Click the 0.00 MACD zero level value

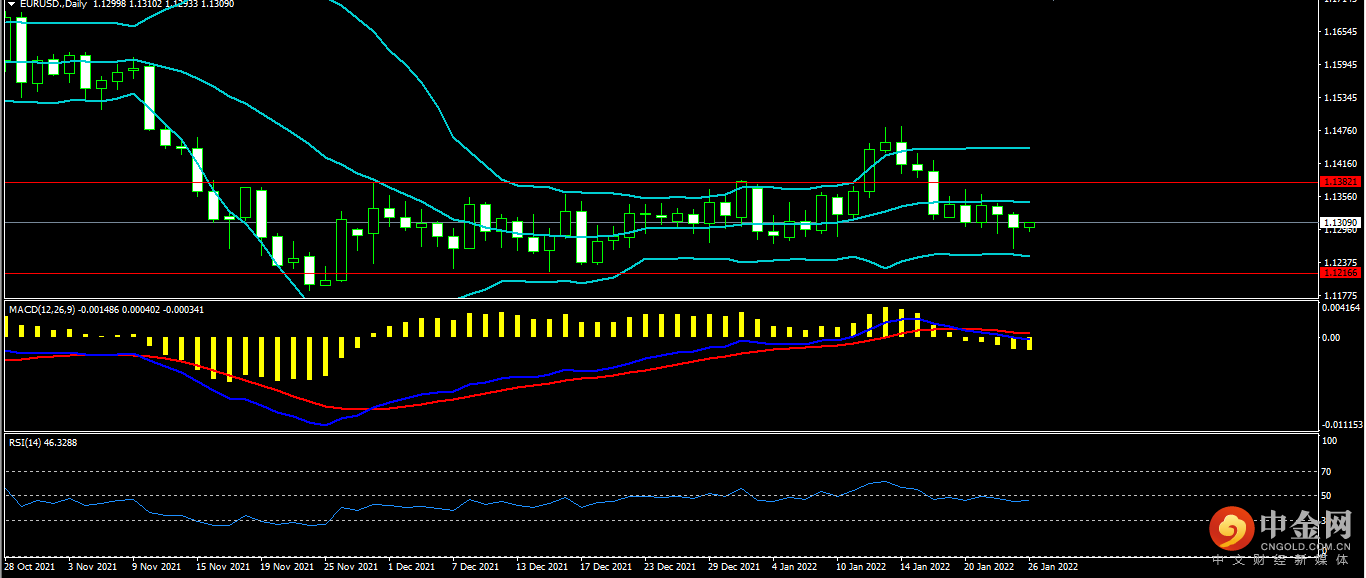pyautogui.click(x=1331, y=338)
